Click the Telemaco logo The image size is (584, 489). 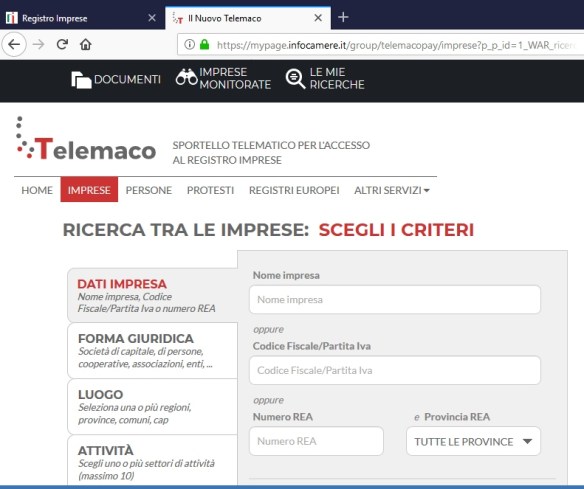pyautogui.click(x=86, y=139)
